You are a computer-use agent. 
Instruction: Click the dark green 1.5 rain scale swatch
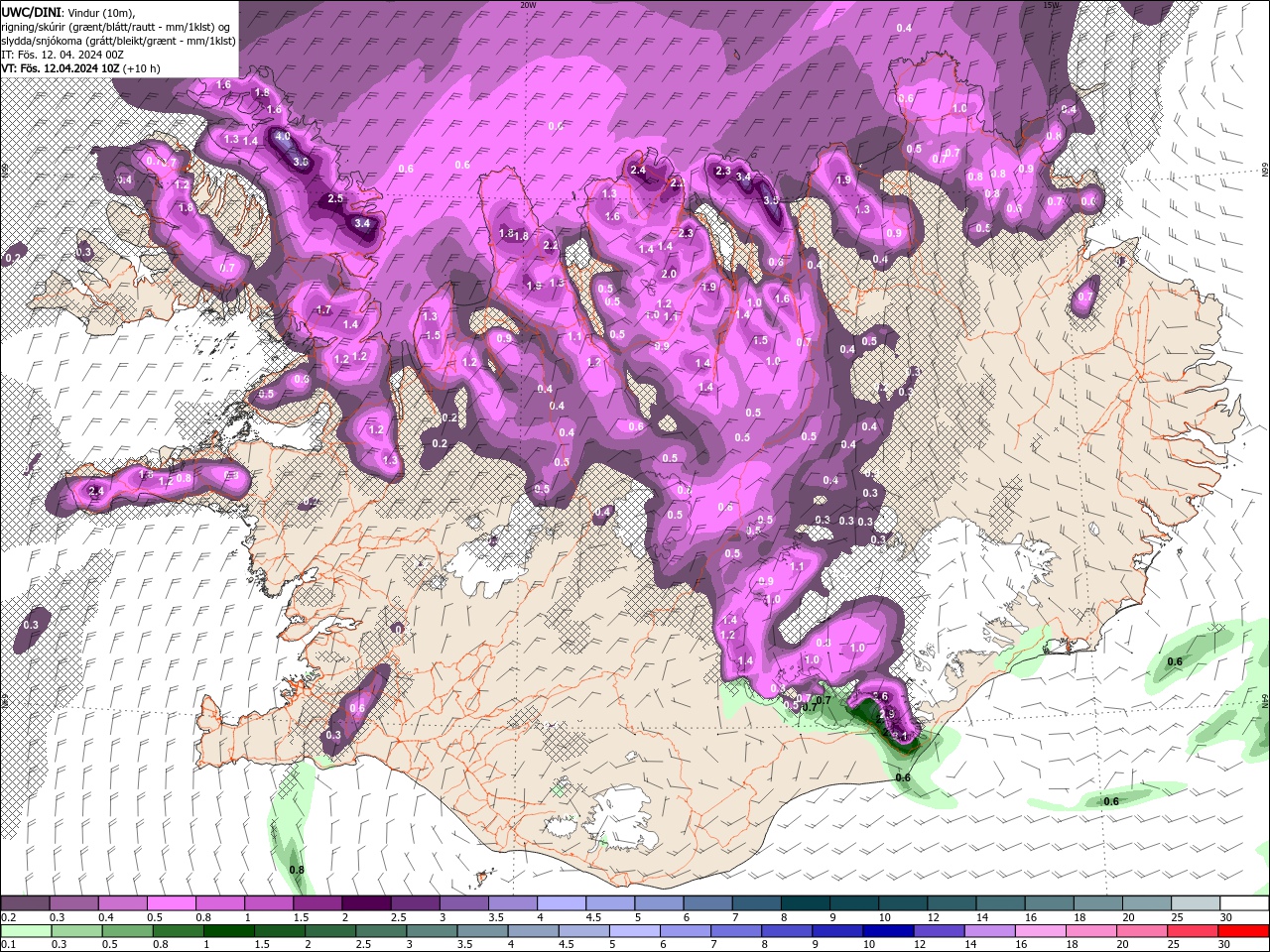(x=279, y=931)
